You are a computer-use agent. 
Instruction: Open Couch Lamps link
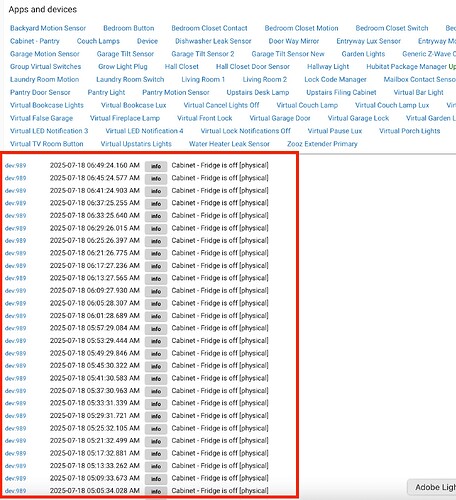98,41
